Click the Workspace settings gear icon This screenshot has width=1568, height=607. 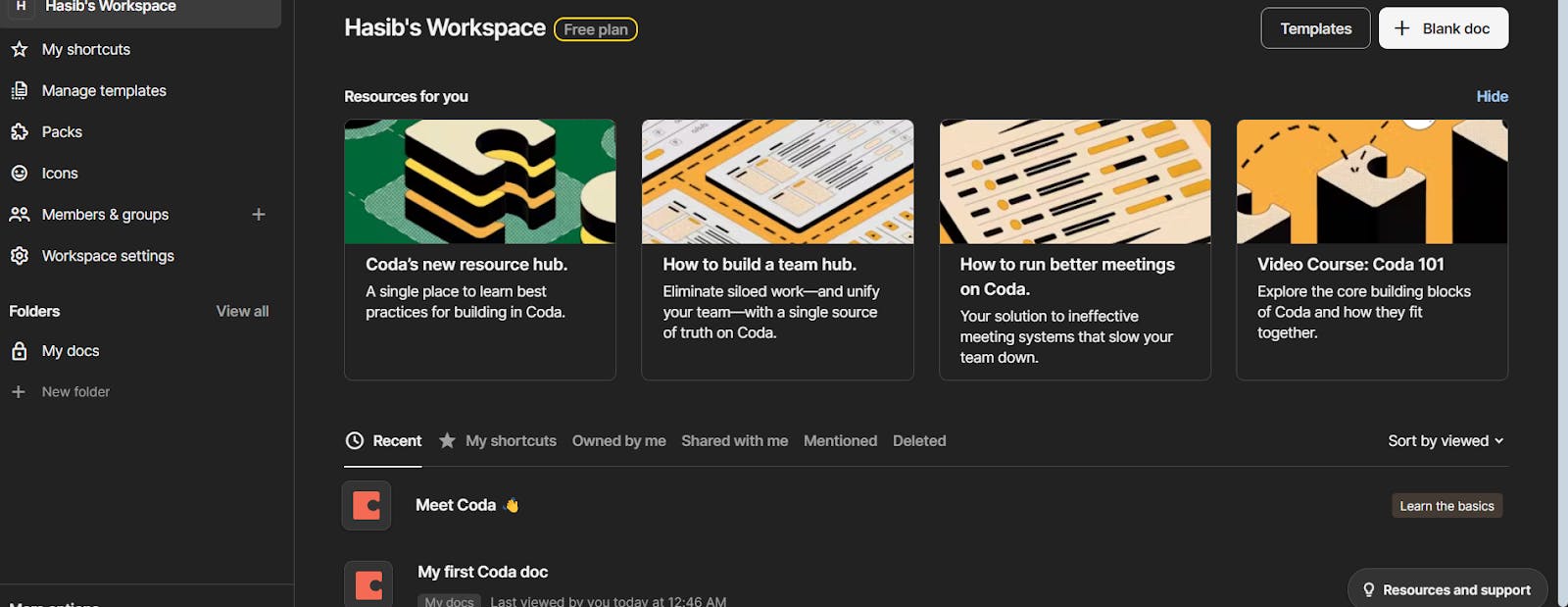click(20, 255)
